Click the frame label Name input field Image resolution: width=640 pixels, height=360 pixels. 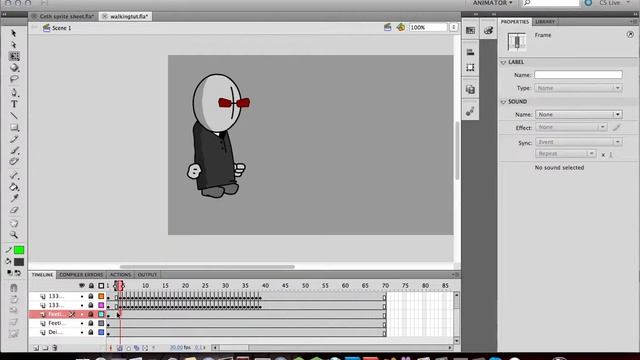tap(578, 75)
